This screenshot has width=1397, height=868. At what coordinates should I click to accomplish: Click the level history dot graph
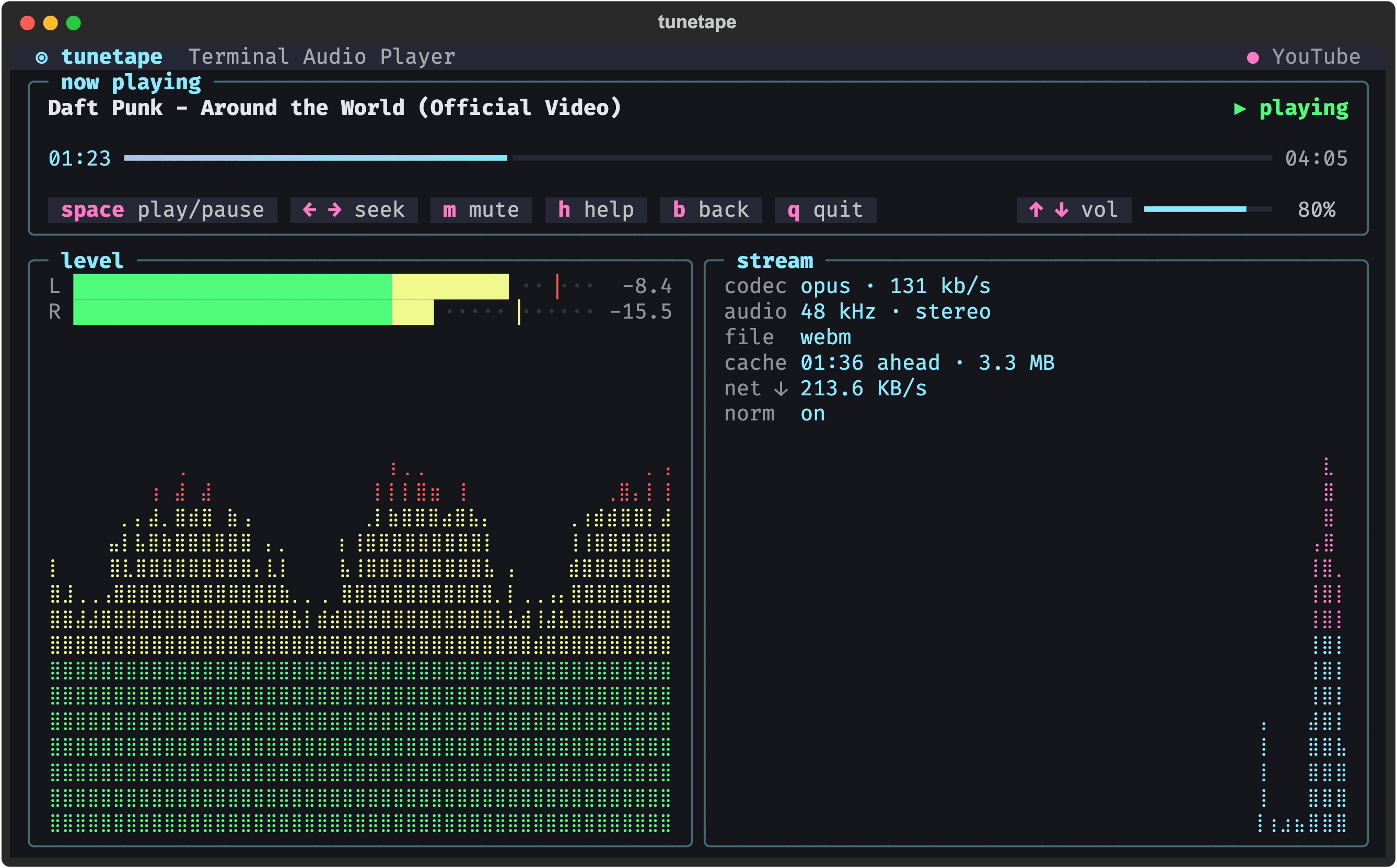pos(360,647)
